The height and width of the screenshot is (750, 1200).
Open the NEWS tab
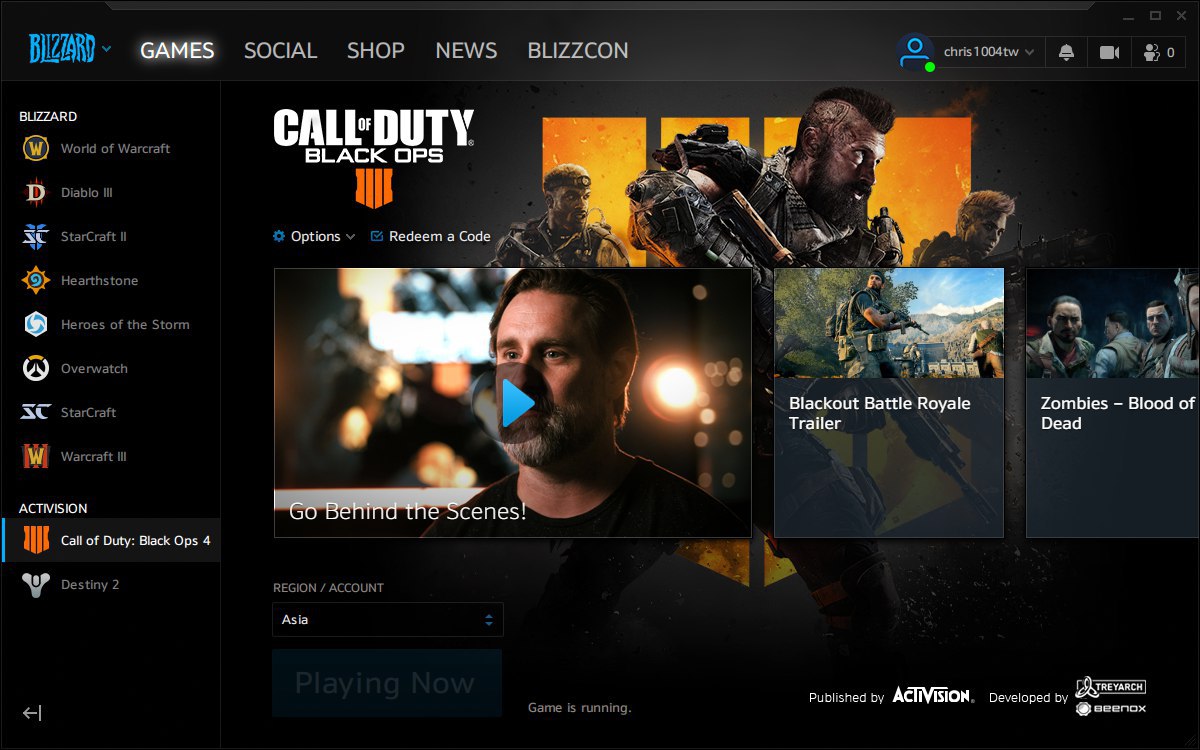(466, 50)
